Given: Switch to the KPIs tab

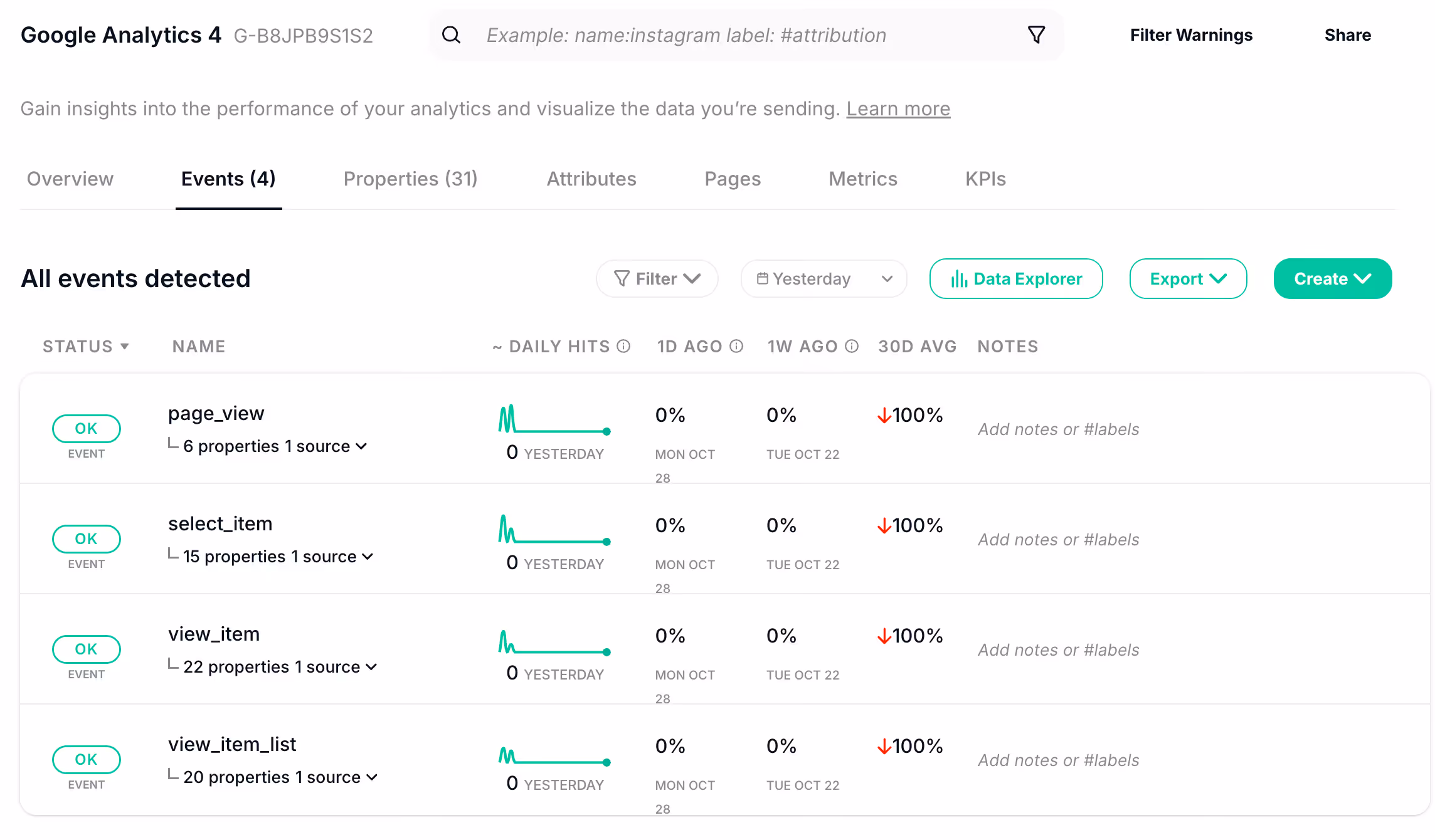Looking at the screenshot, I should (985, 179).
